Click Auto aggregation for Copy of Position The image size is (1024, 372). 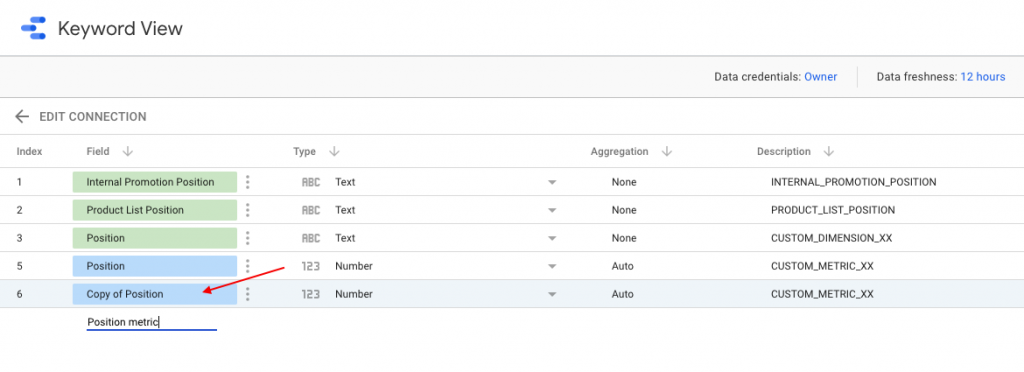coord(622,294)
